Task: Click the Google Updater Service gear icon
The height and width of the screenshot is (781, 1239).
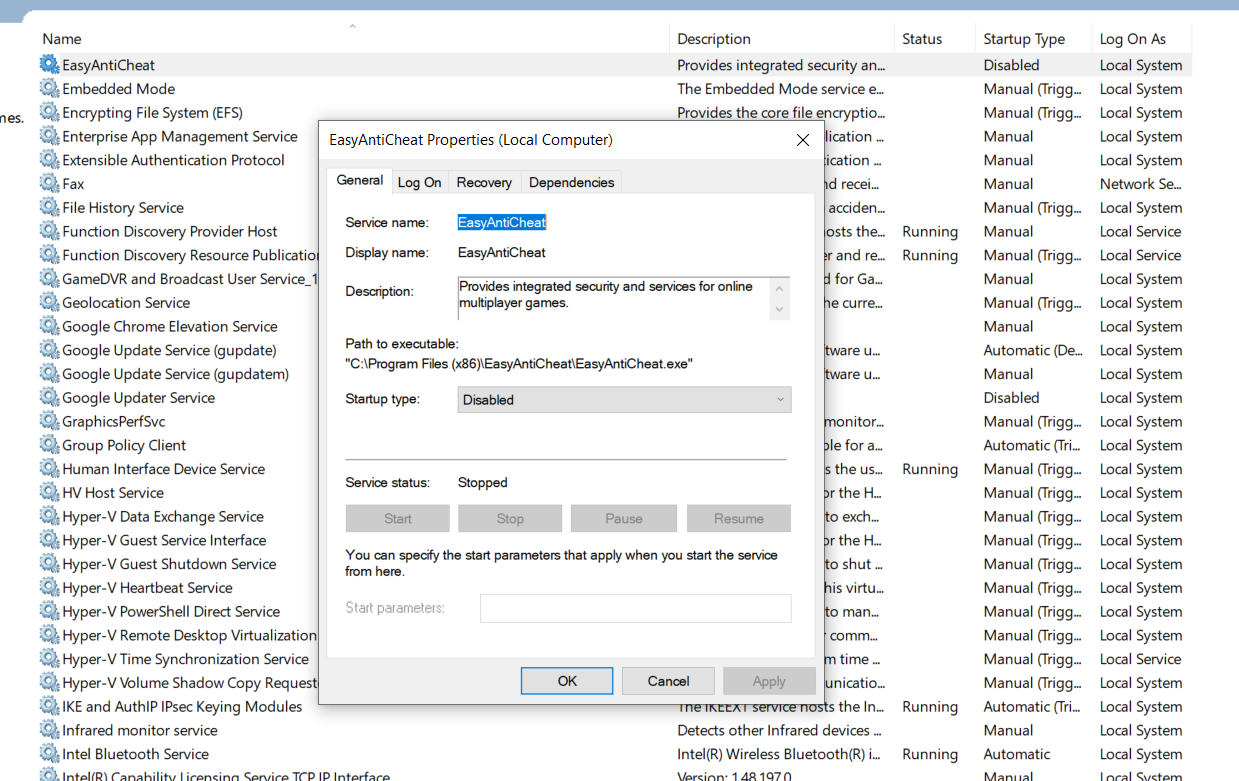Action: pos(49,397)
